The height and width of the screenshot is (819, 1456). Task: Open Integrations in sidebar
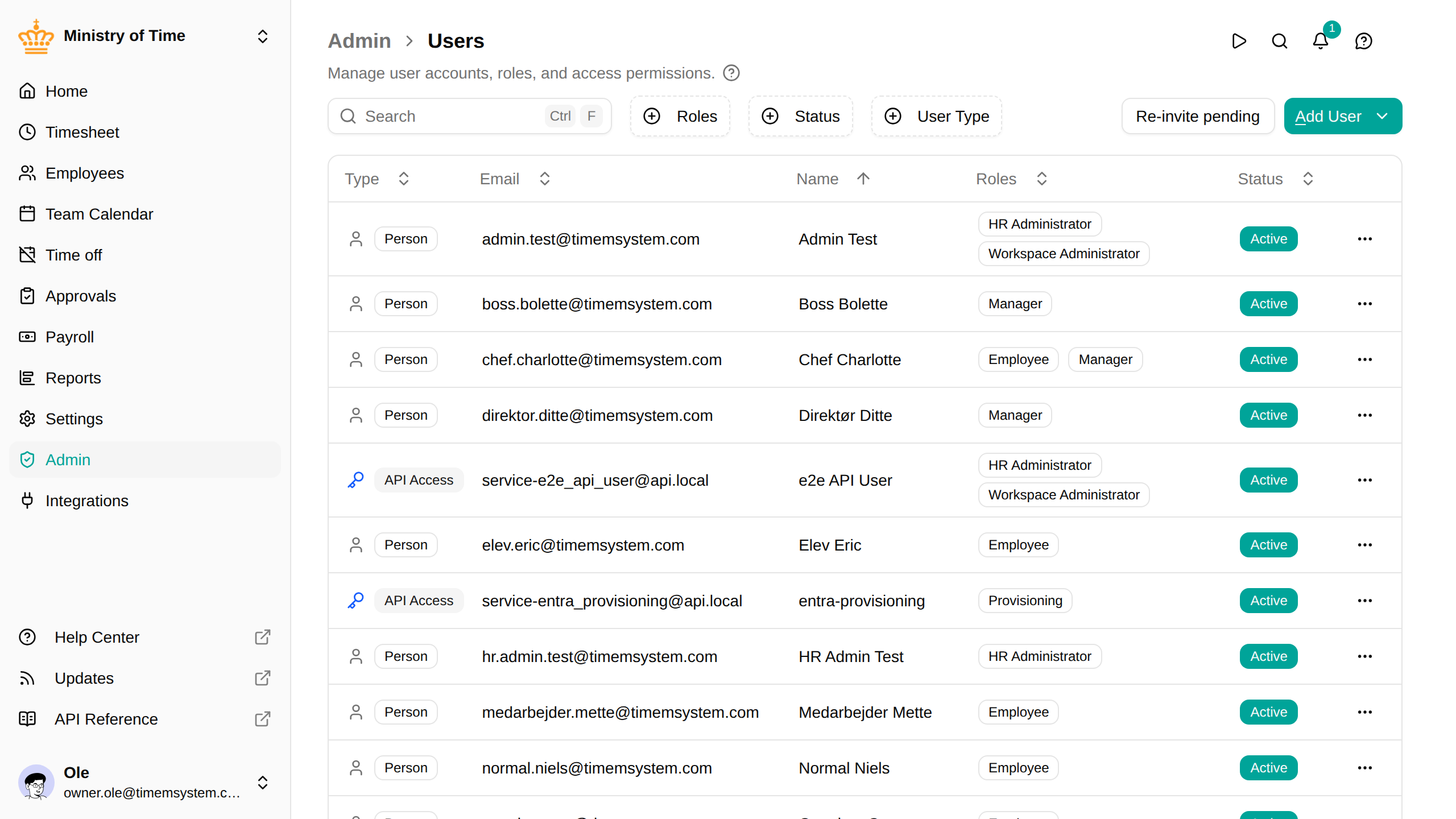click(x=145, y=500)
